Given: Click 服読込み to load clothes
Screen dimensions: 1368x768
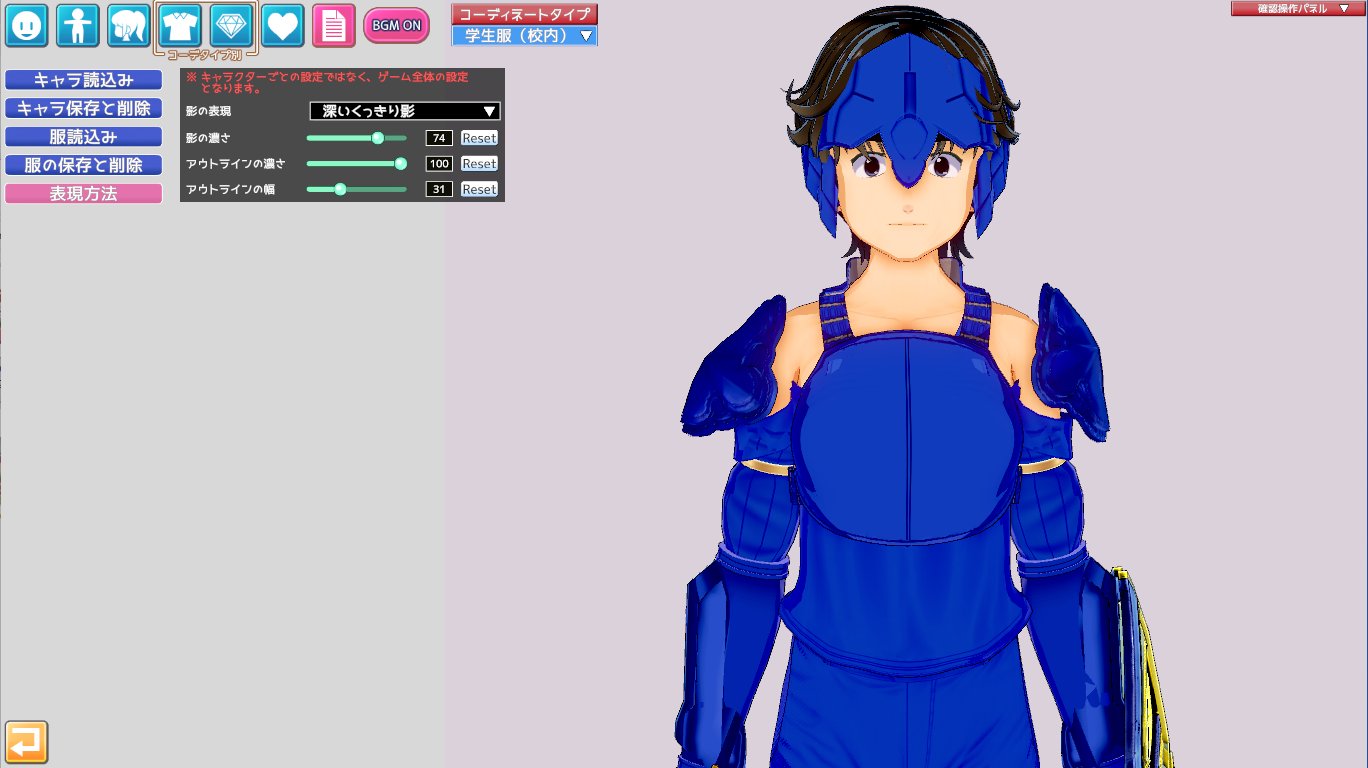Looking at the screenshot, I should click(x=83, y=137).
